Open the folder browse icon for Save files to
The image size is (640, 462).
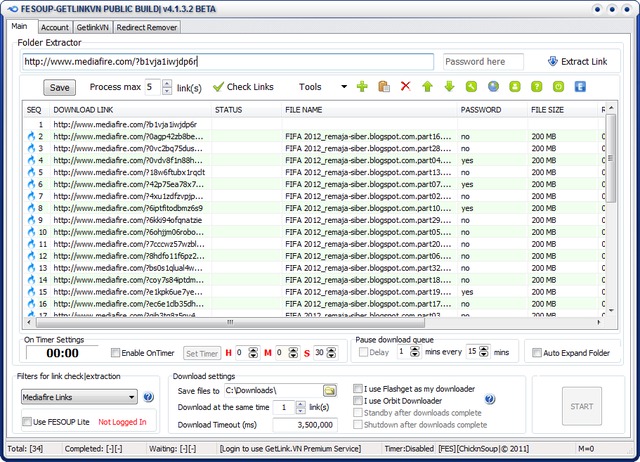pyautogui.click(x=330, y=391)
